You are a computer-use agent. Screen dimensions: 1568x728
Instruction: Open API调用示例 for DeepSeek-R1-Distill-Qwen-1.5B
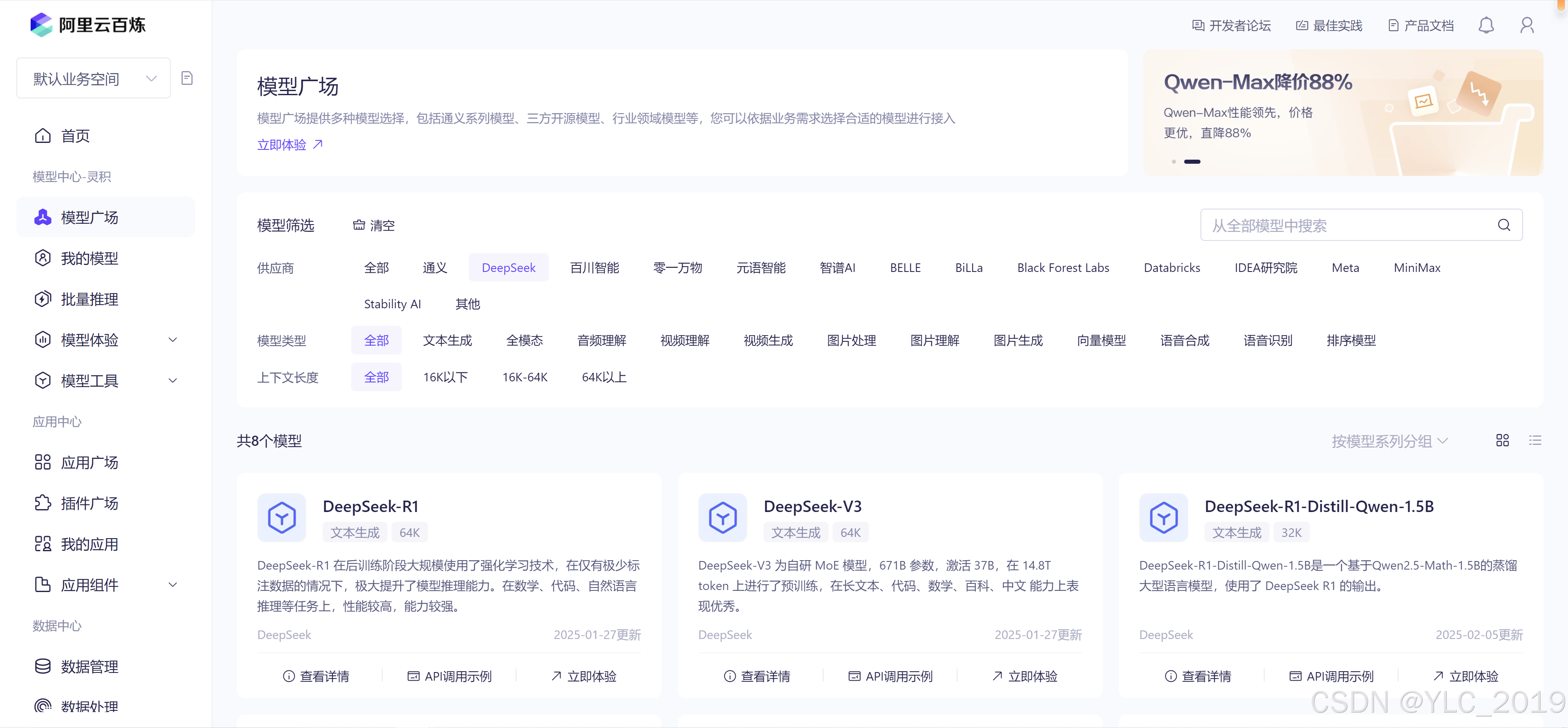[x=1331, y=676]
